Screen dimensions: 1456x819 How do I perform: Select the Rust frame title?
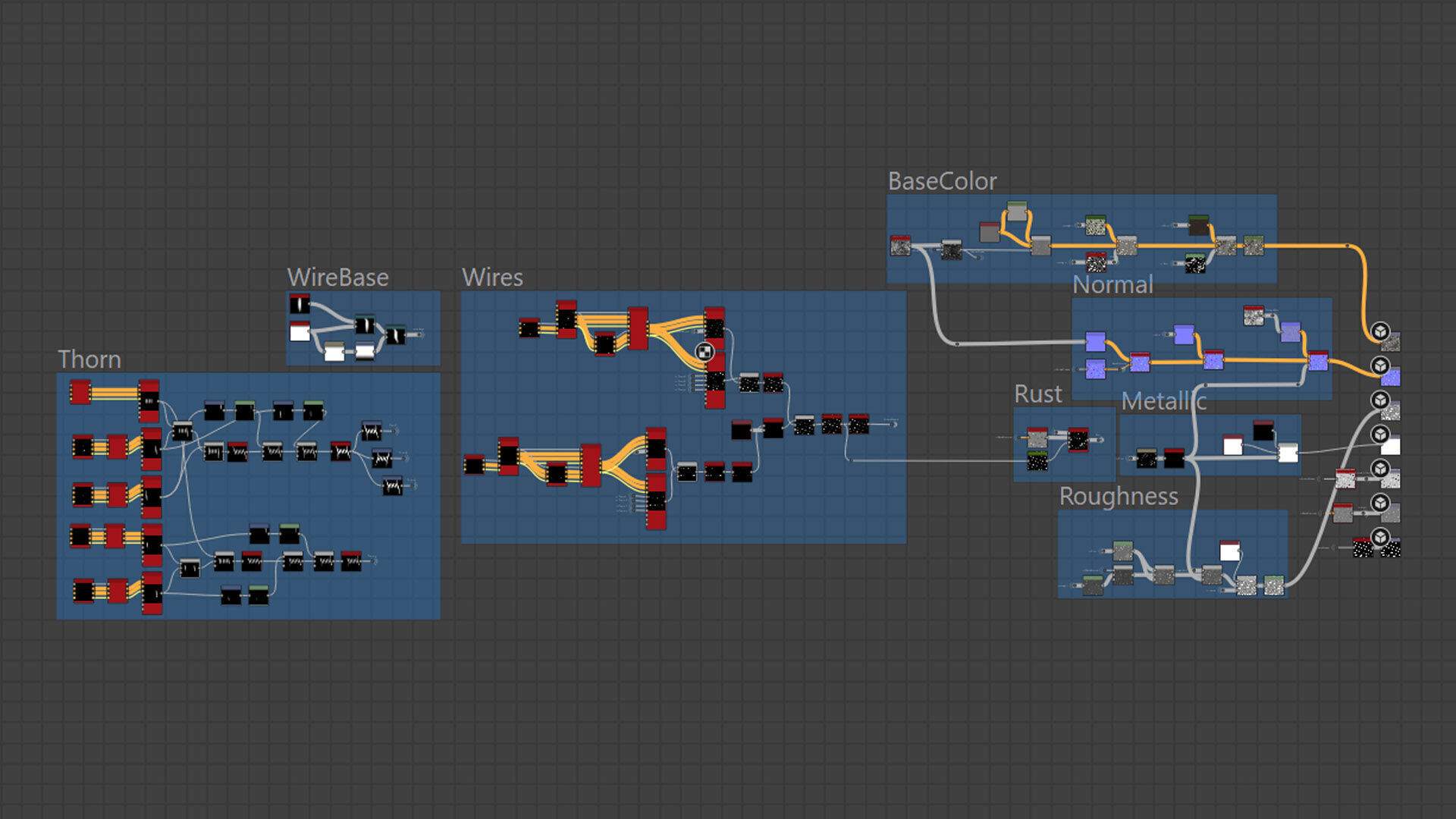1037,394
